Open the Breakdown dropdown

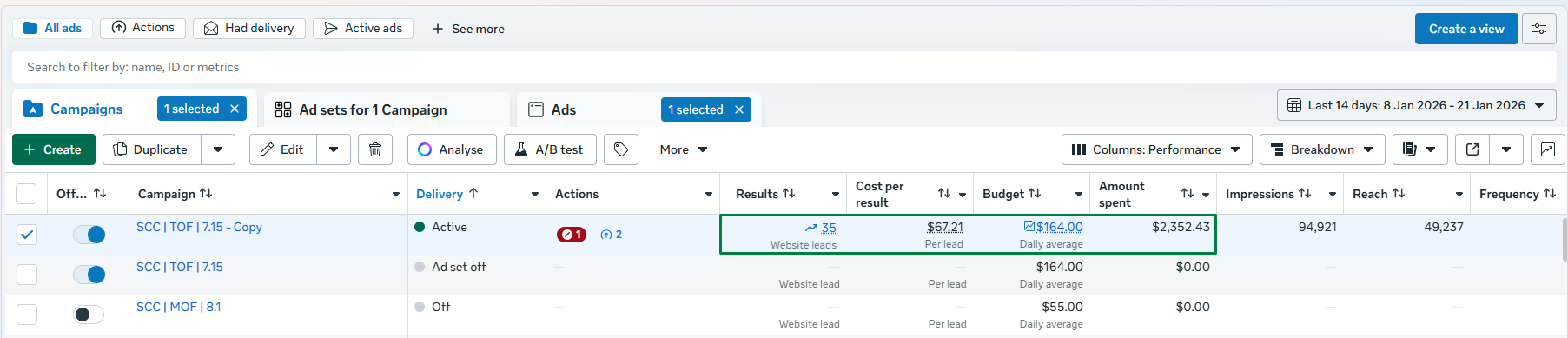(1322, 149)
